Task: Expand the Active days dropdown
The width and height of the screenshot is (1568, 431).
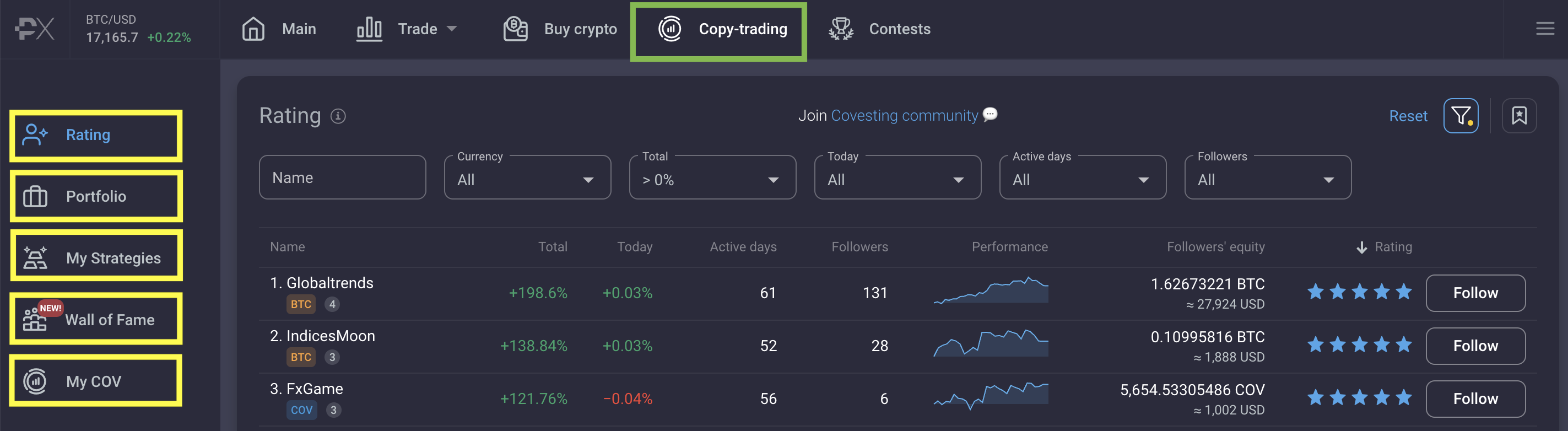Action: pyautogui.click(x=1082, y=180)
